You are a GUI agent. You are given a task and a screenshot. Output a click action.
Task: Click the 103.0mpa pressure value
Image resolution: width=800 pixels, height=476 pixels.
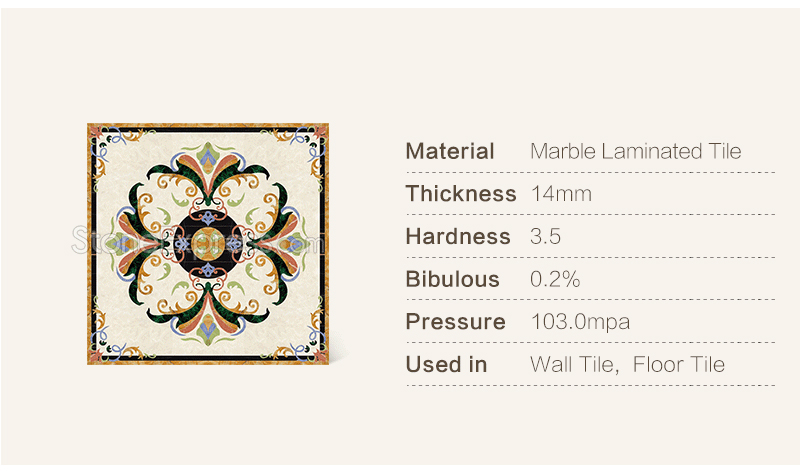click(580, 322)
